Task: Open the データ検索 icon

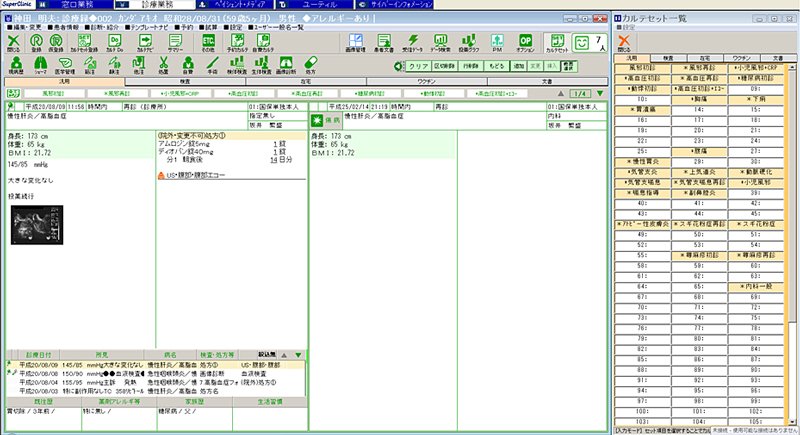Action: [x=440, y=43]
